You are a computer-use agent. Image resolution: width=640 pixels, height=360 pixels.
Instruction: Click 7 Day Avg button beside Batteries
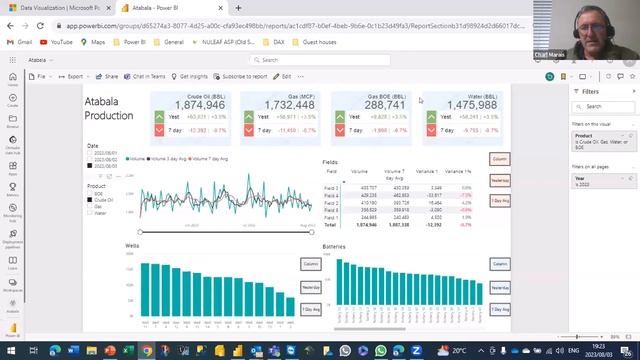point(500,309)
